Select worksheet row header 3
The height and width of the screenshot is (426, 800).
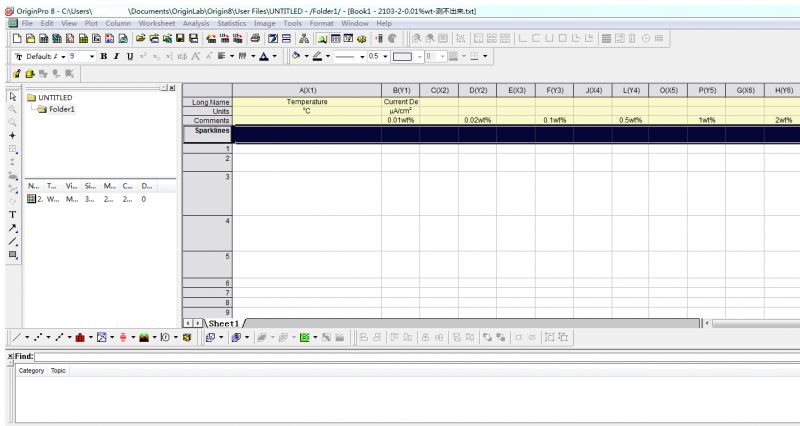pyautogui.click(x=207, y=193)
